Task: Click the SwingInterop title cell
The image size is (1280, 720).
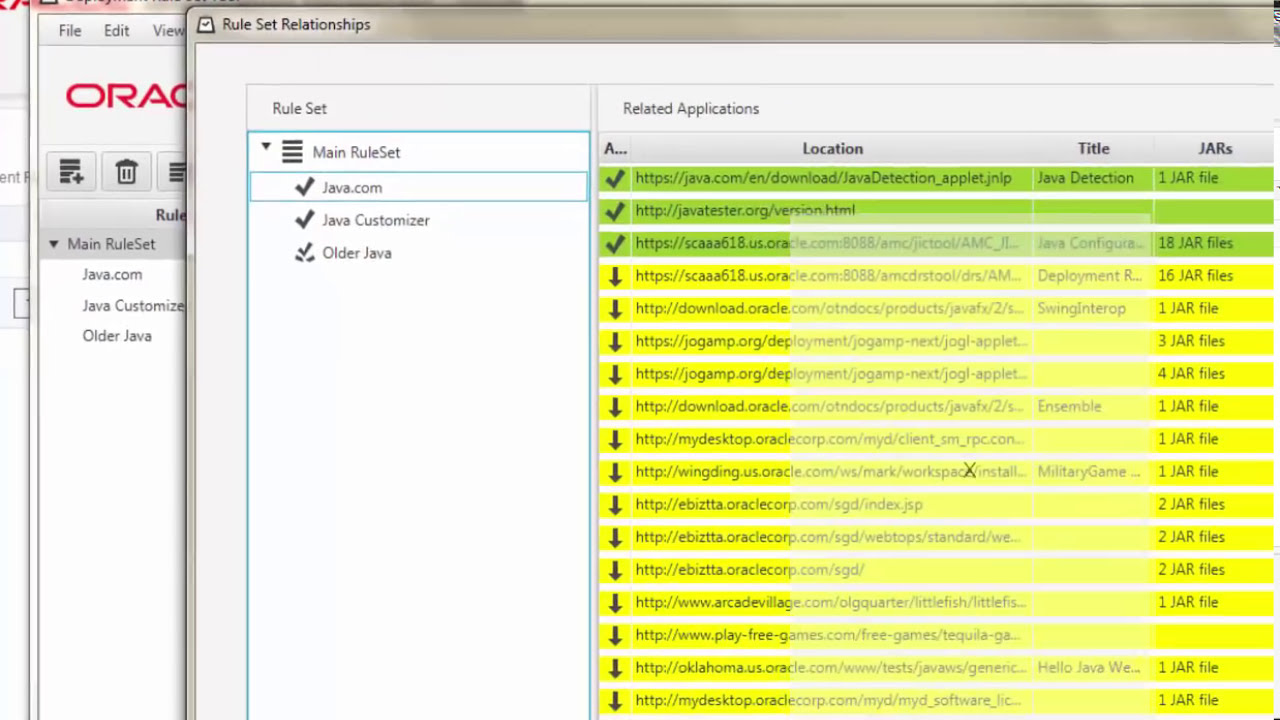Action: (x=1081, y=309)
